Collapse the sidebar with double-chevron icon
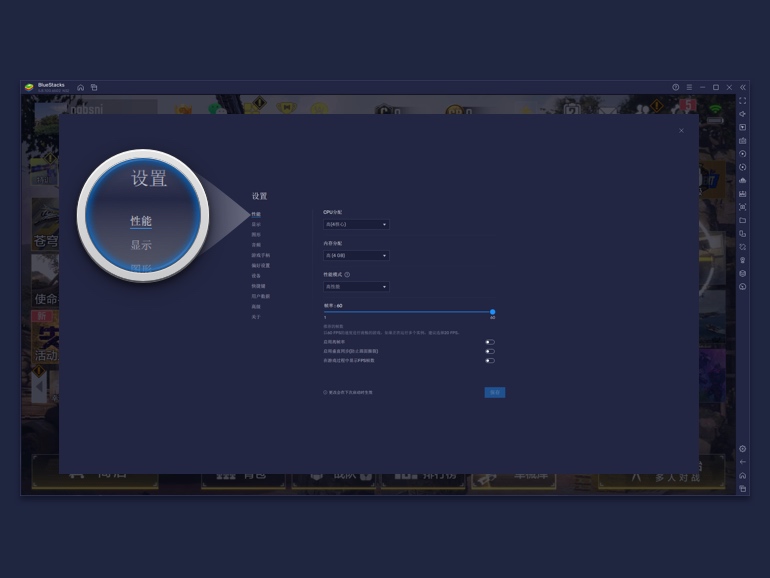The width and height of the screenshot is (770, 578). tap(742, 87)
